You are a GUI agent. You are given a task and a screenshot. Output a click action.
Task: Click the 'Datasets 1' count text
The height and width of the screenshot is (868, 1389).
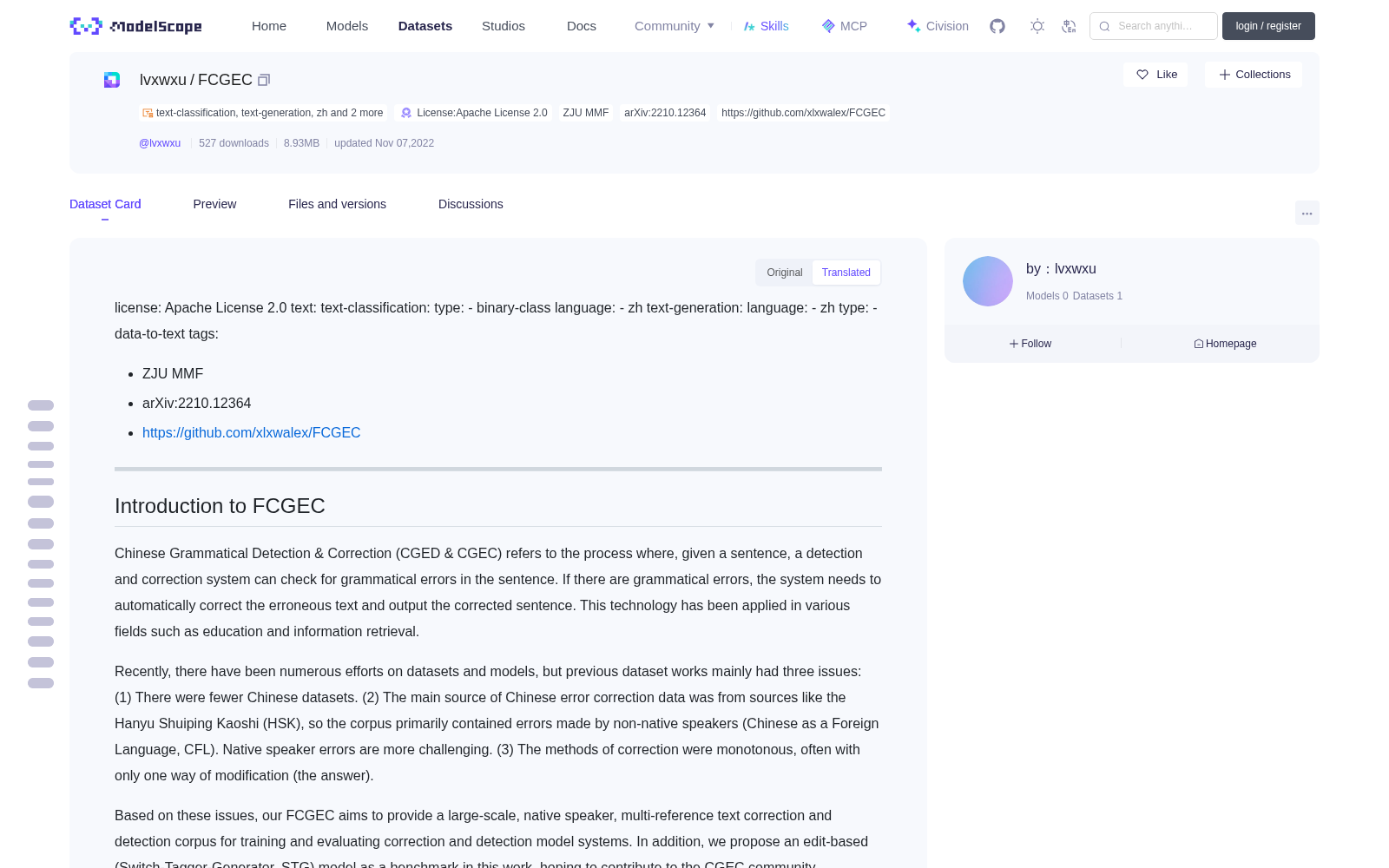(1097, 296)
